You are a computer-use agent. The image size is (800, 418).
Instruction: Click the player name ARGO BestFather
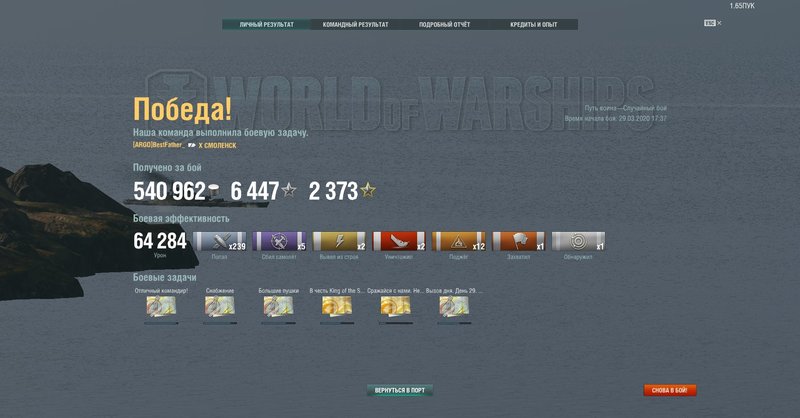click(x=159, y=145)
